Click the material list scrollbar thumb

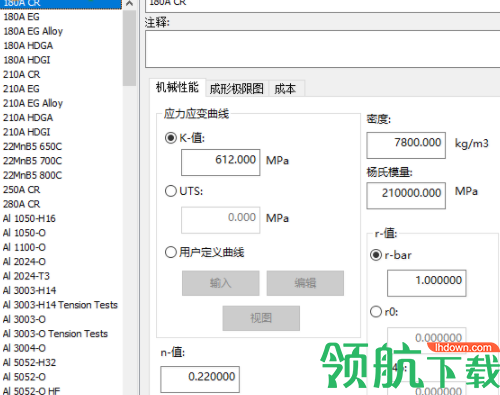tap(129, 48)
